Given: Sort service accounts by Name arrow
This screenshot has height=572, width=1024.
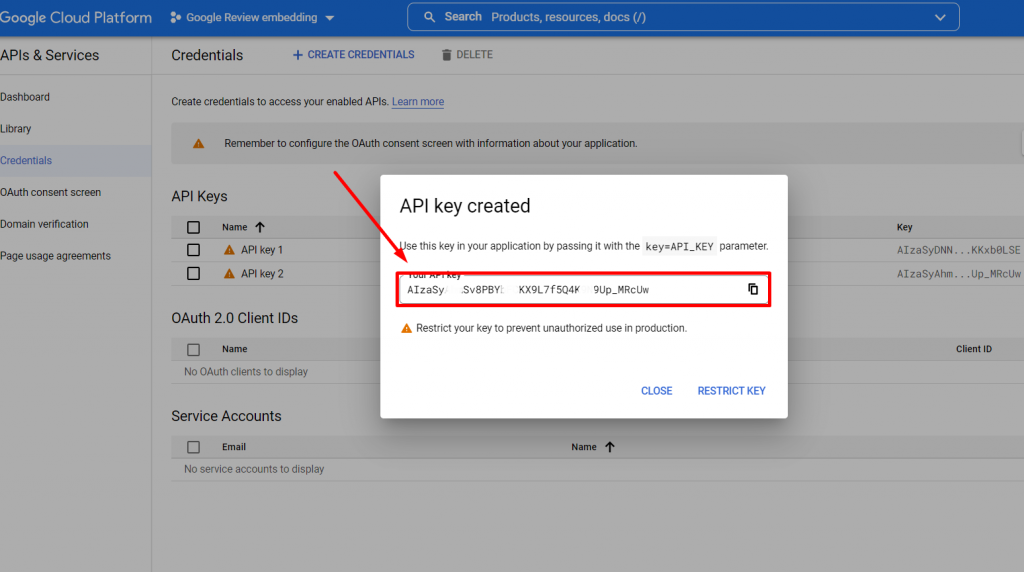Looking at the screenshot, I should pyautogui.click(x=609, y=447).
